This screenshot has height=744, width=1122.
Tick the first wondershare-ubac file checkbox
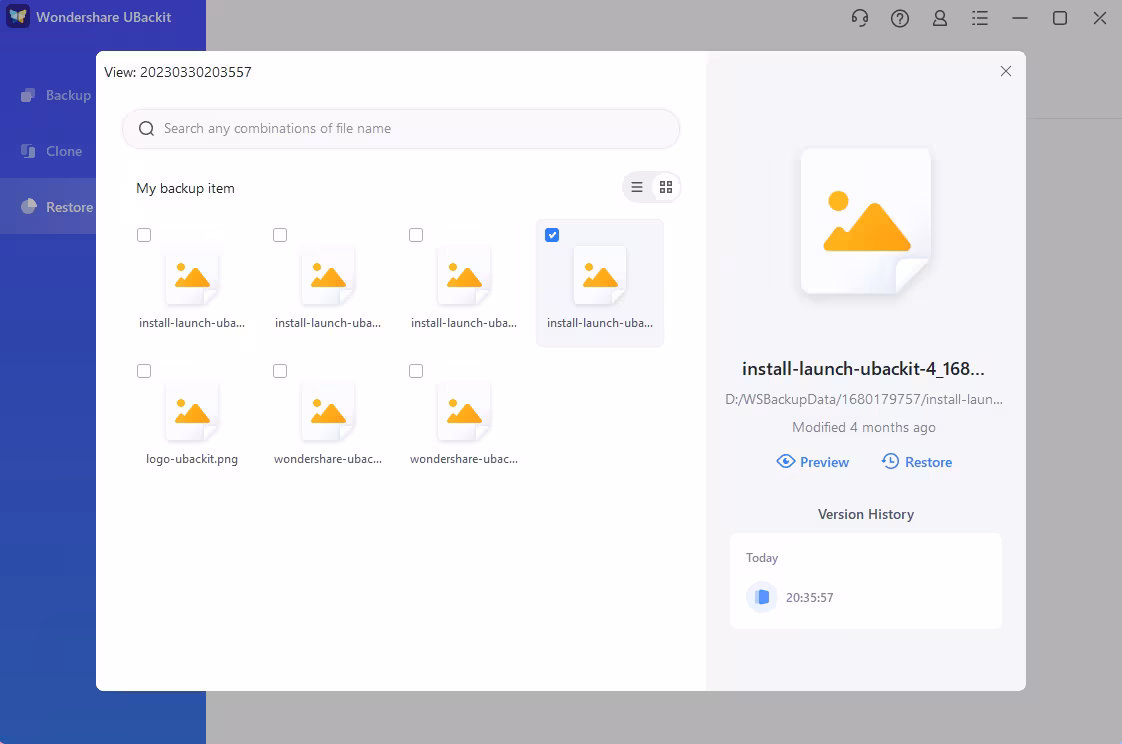pos(280,371)
